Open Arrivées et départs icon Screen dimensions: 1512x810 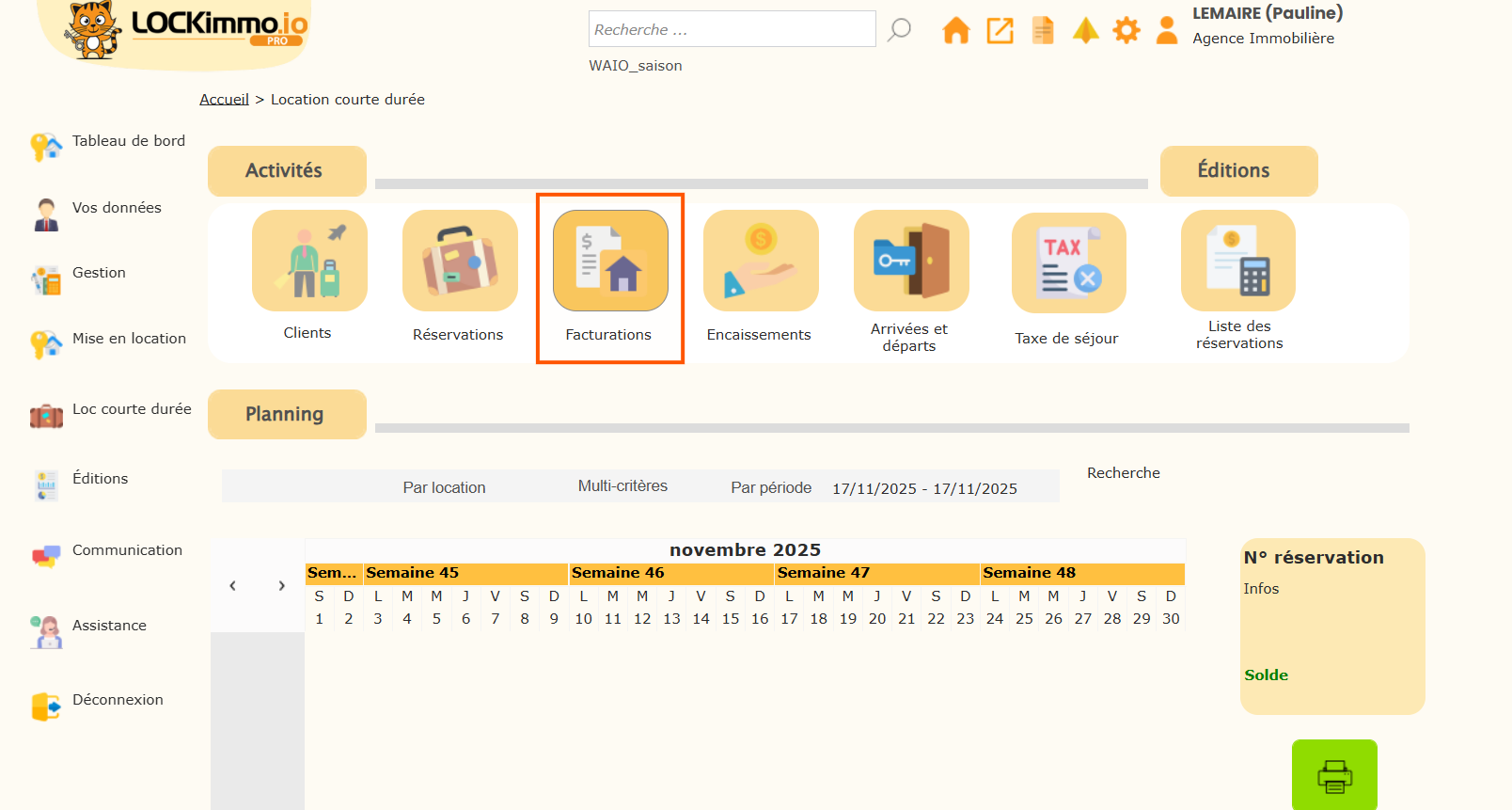(x=910, y=261)
